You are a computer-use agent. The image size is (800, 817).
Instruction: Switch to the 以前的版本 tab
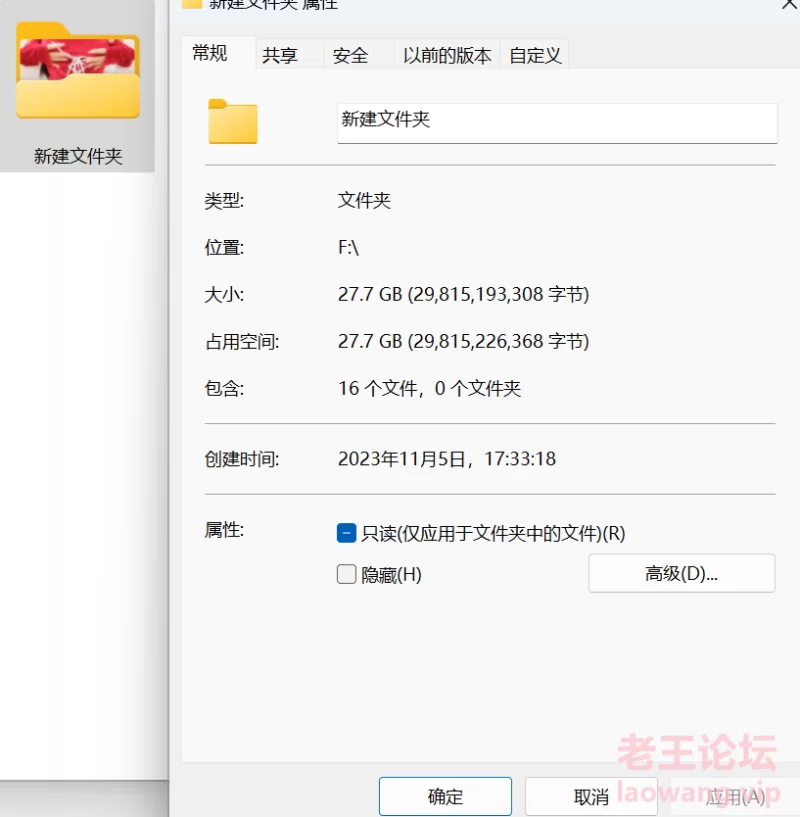(447, 55)
